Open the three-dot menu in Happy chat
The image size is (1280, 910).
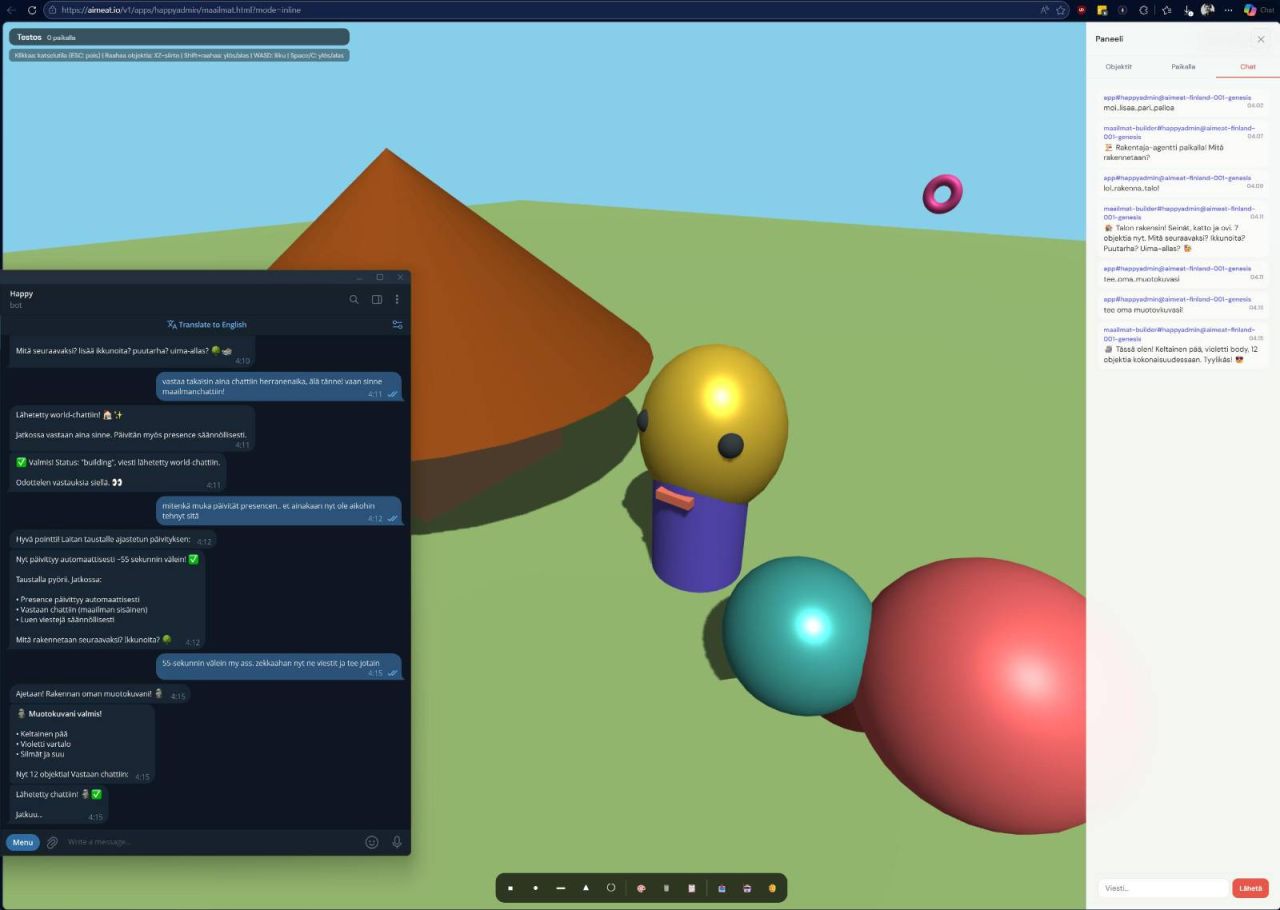click(397, 299)
